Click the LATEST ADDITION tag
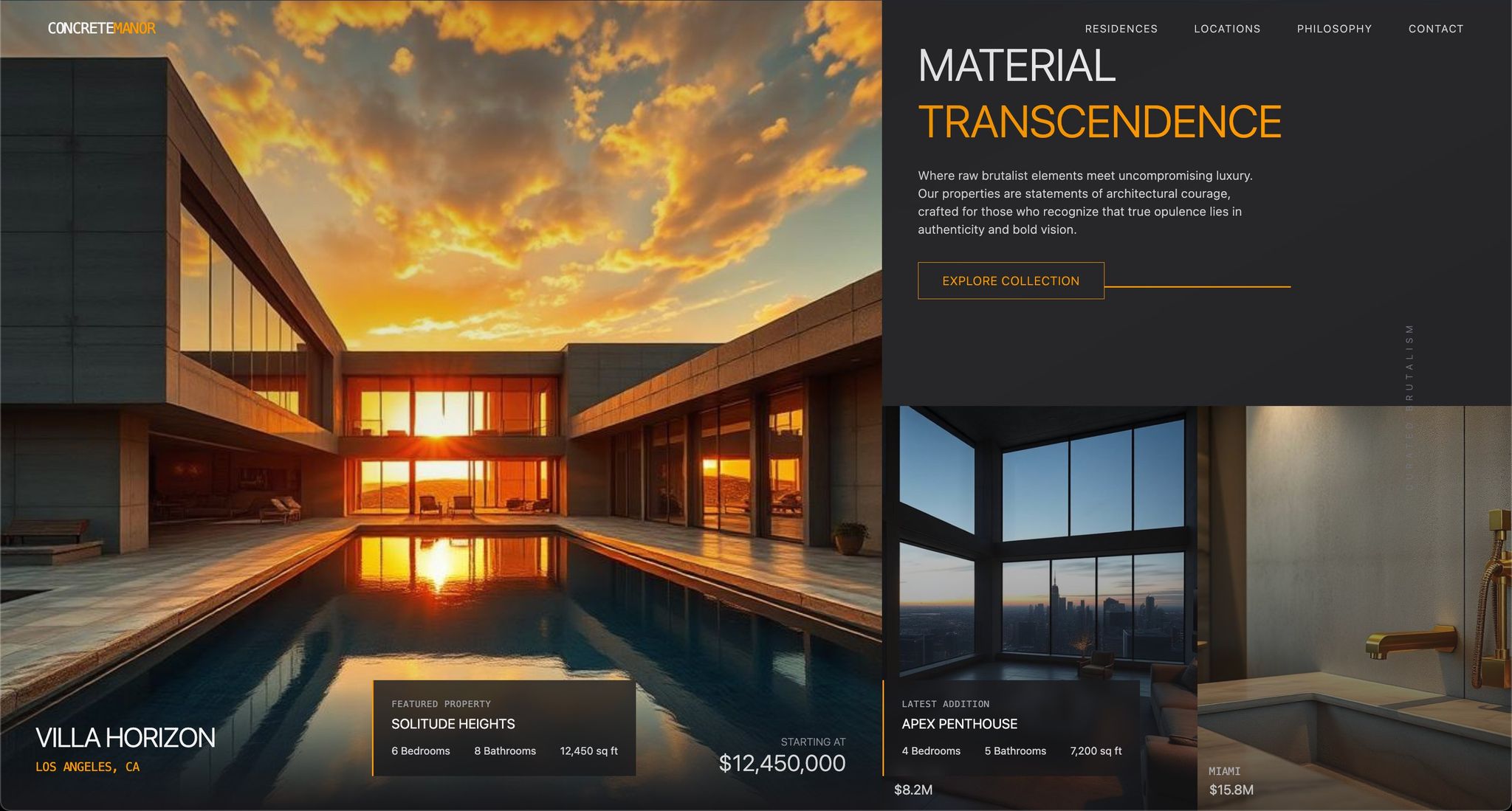Viewport: 1512px width, 811px height. coord(945,703)
